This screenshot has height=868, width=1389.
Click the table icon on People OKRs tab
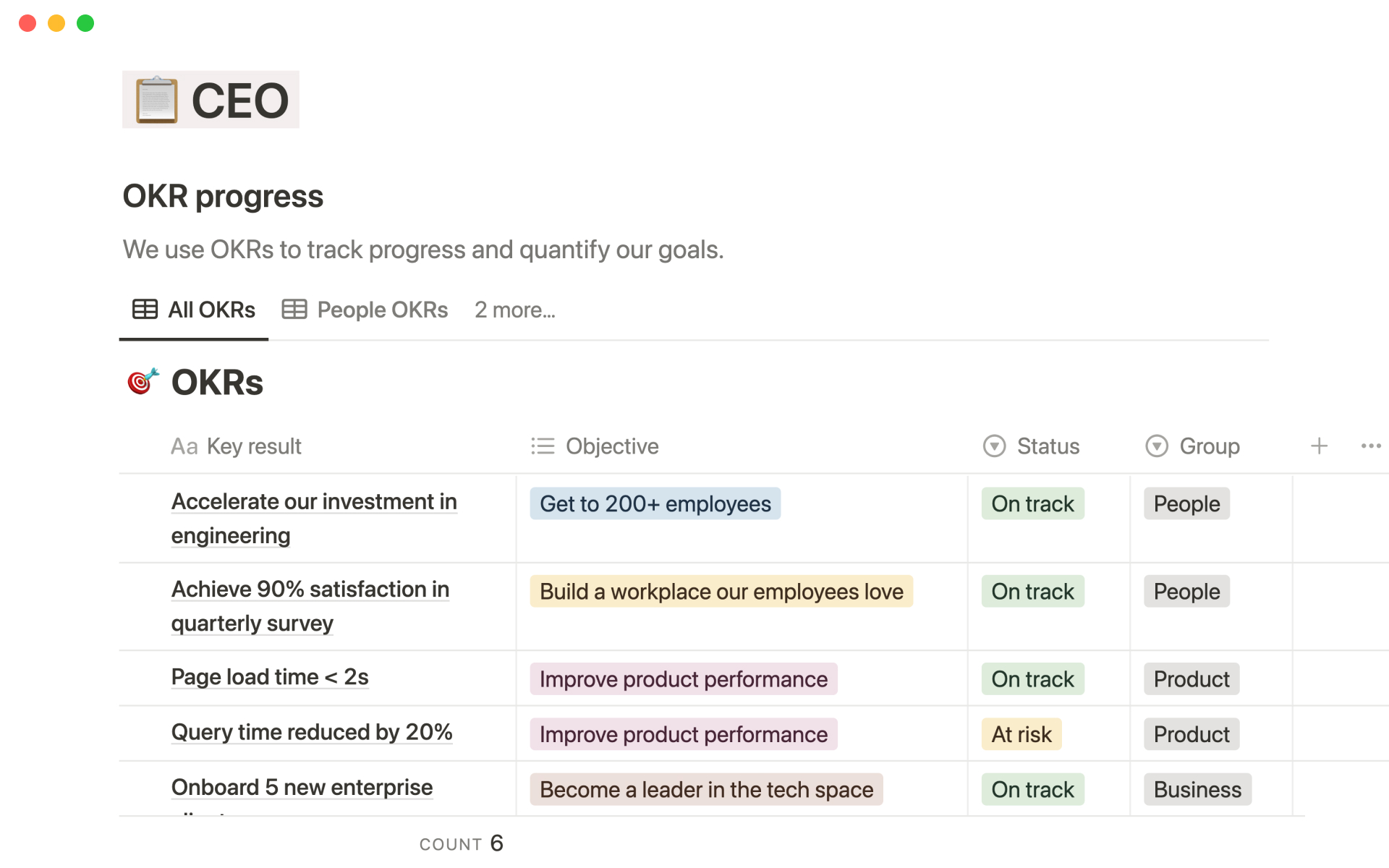[294, 310]
